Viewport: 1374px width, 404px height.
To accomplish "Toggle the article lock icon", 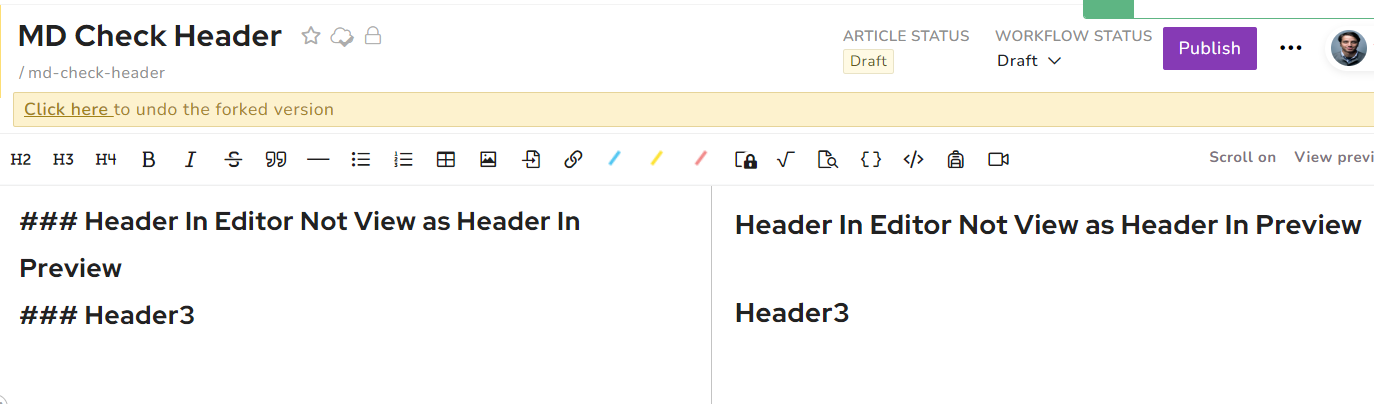I will tap(373, 37).
